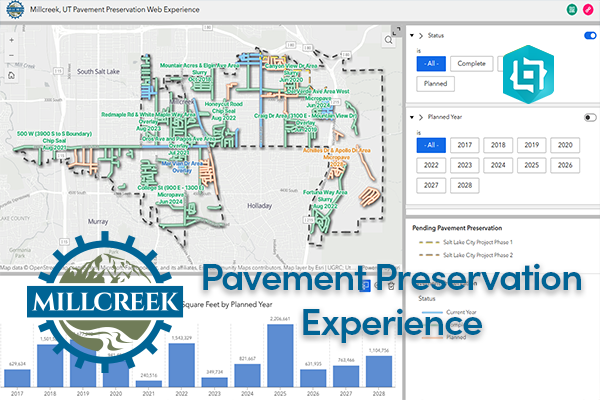600x400 pixels.
Task: Click the pink edit icon in header
Action: (x=588, y=10)
